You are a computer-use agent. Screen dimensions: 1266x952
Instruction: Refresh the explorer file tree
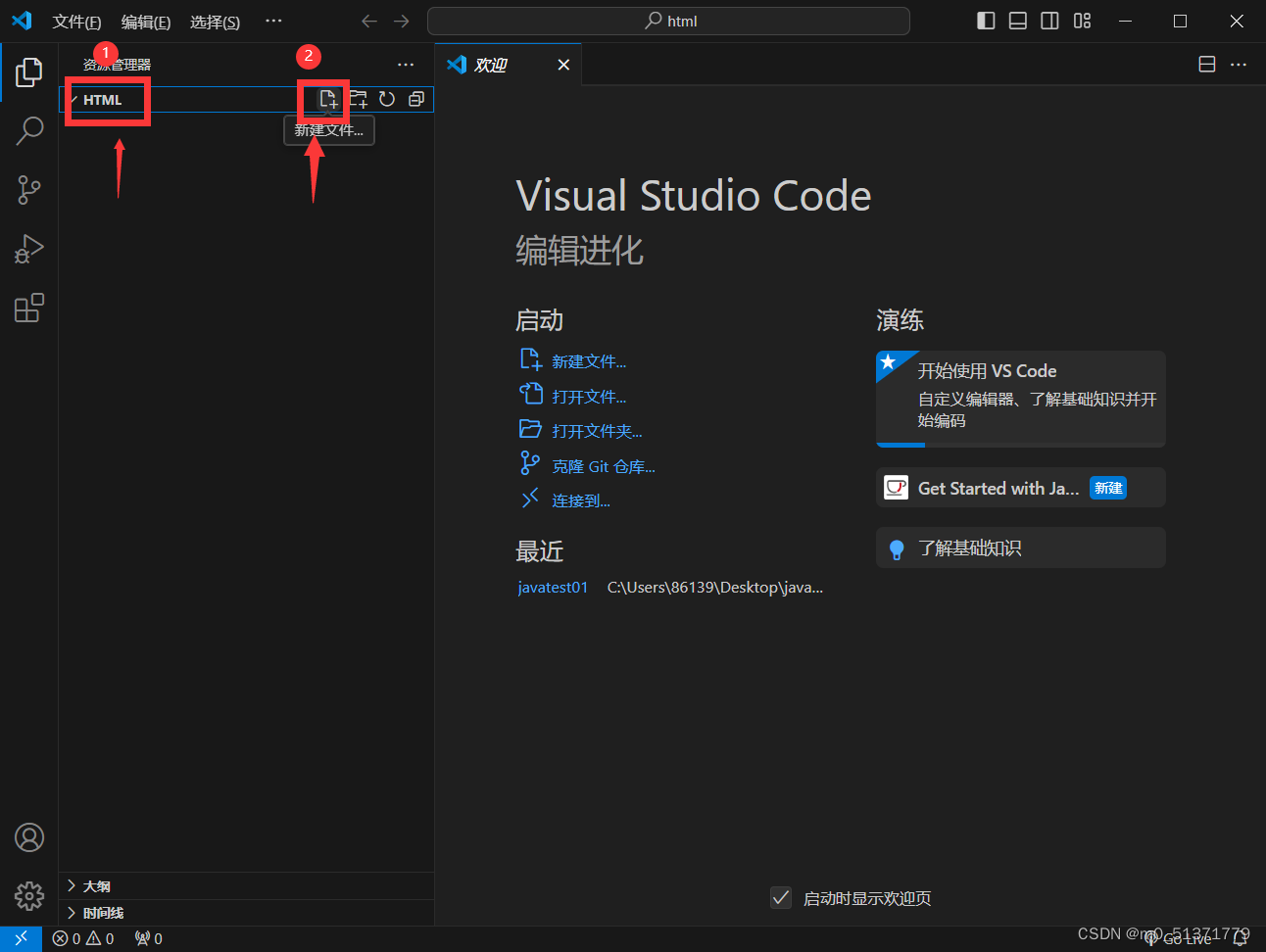coord(387,99)
